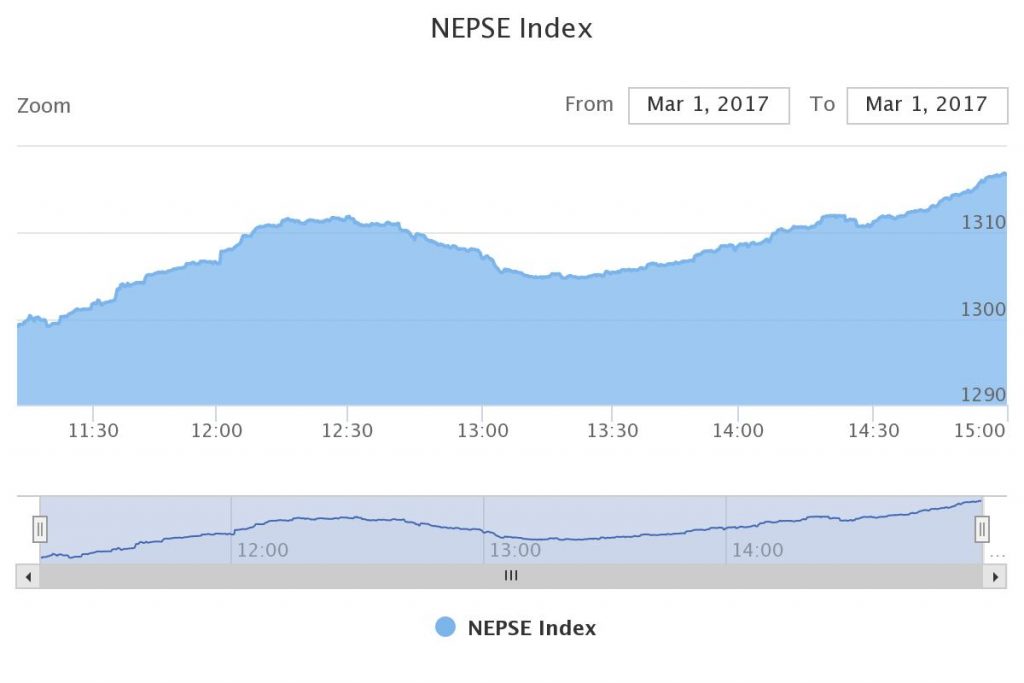Select the 13:00 marker in the navigator
Image resolution: width=1024 pixels, height=683 pixels.
tap(515, 550)
